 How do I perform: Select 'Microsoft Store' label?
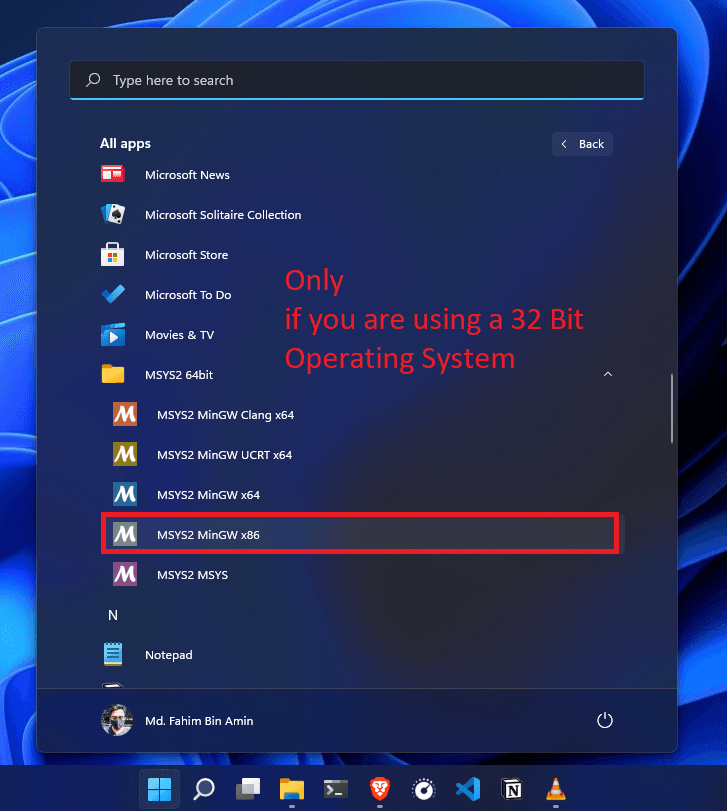pos(186,254)
